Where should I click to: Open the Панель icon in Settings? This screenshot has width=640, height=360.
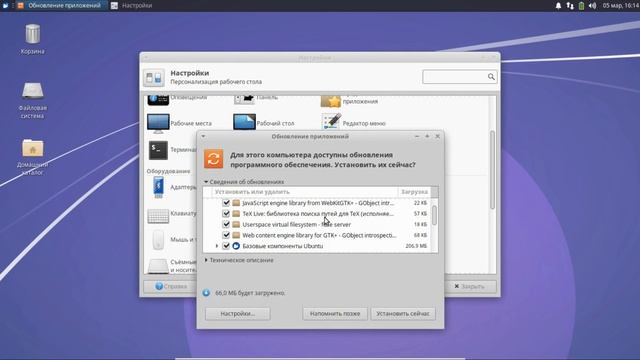tap(244, 100)
